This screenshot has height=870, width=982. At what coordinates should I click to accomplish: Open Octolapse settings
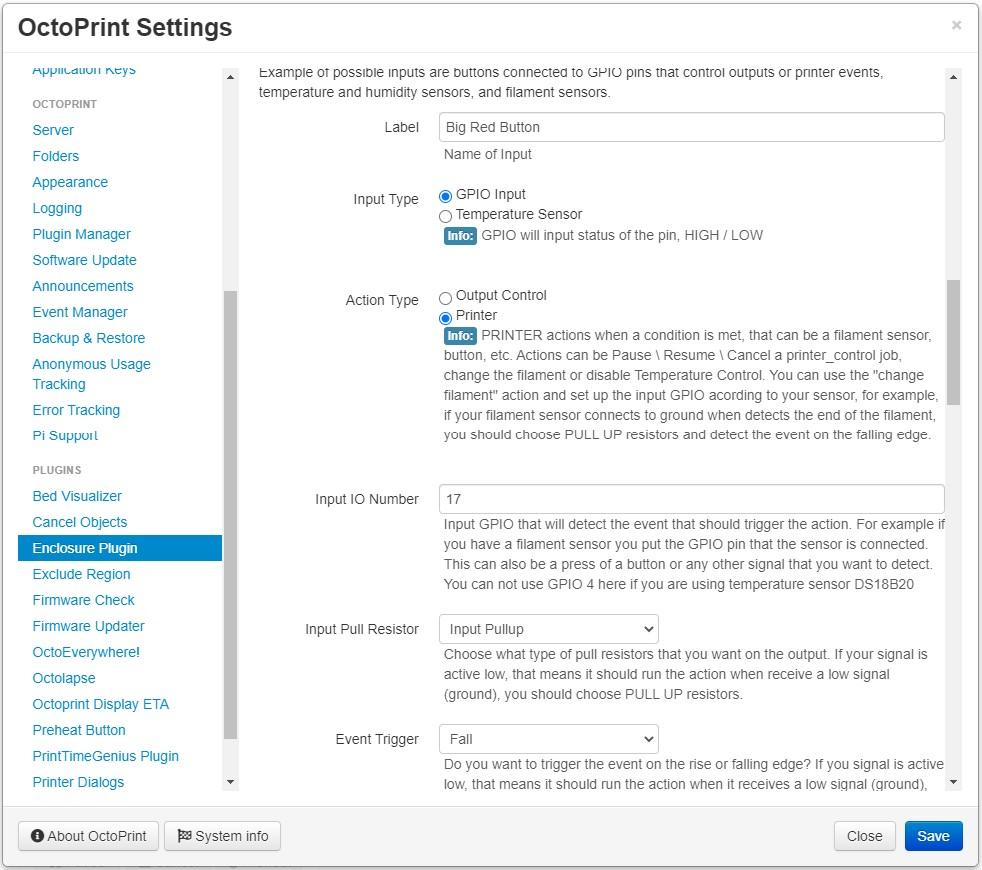click(64, 678)
